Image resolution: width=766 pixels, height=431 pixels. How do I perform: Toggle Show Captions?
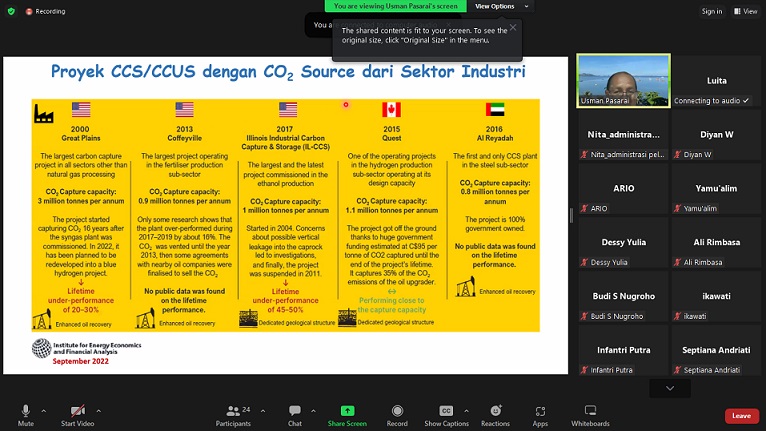coord(446,412)
